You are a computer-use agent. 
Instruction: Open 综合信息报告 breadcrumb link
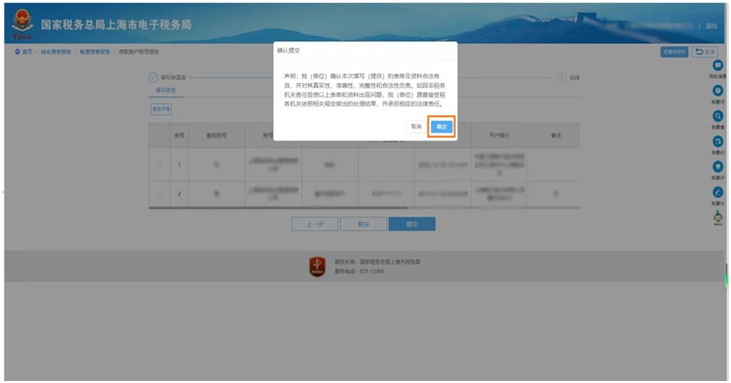click(56, 52)
